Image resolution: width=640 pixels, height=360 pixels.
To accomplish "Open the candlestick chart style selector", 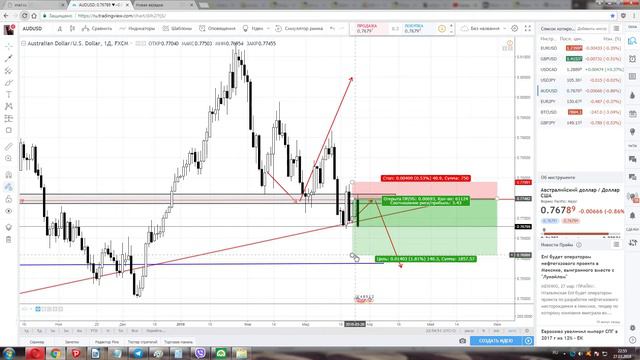I will point(72,29).
